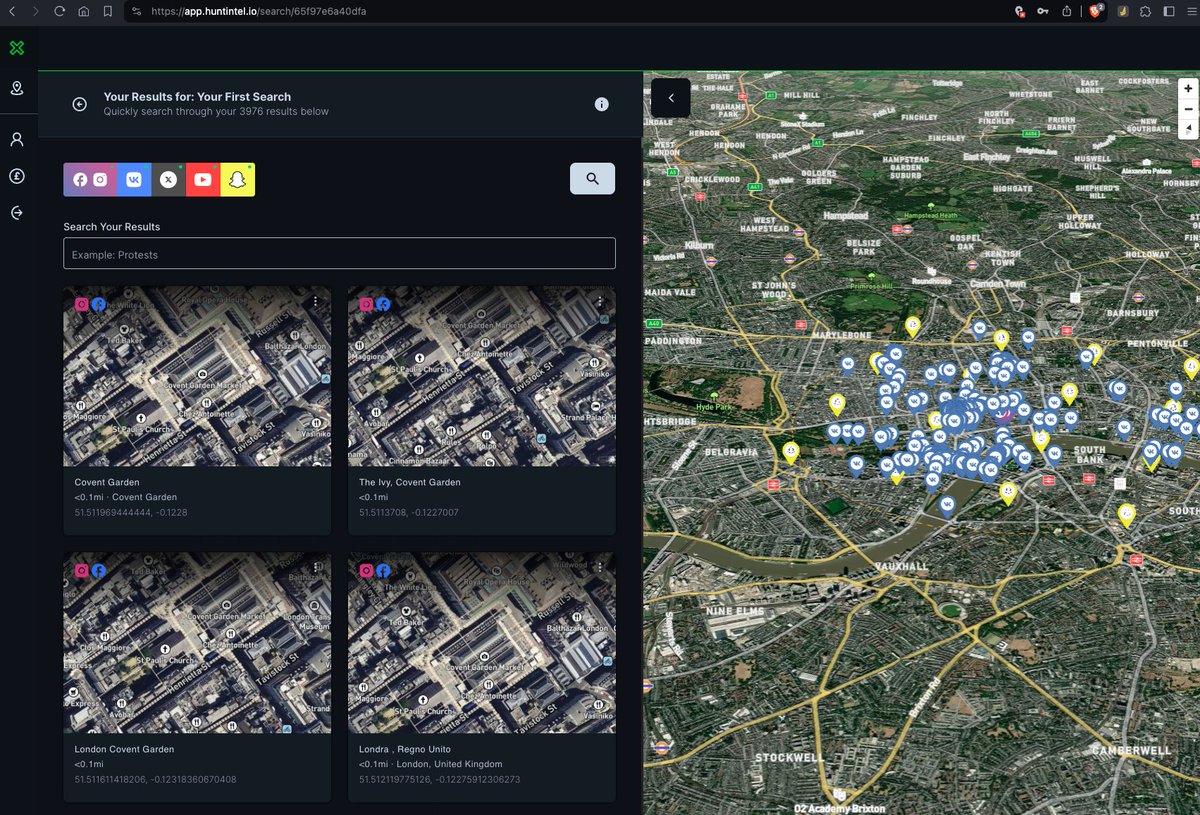
Task: Toggle the YouTube platform filter
Action: 203,179
